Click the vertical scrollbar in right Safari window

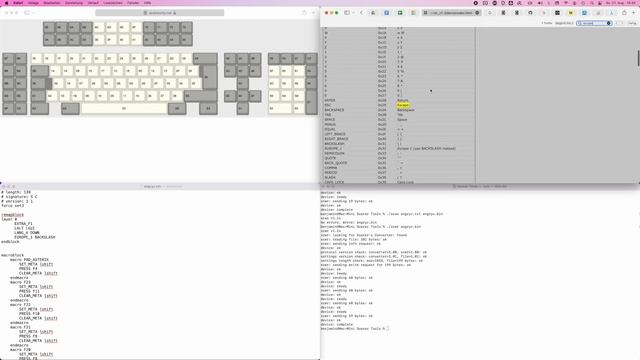(x=638, y=58)
